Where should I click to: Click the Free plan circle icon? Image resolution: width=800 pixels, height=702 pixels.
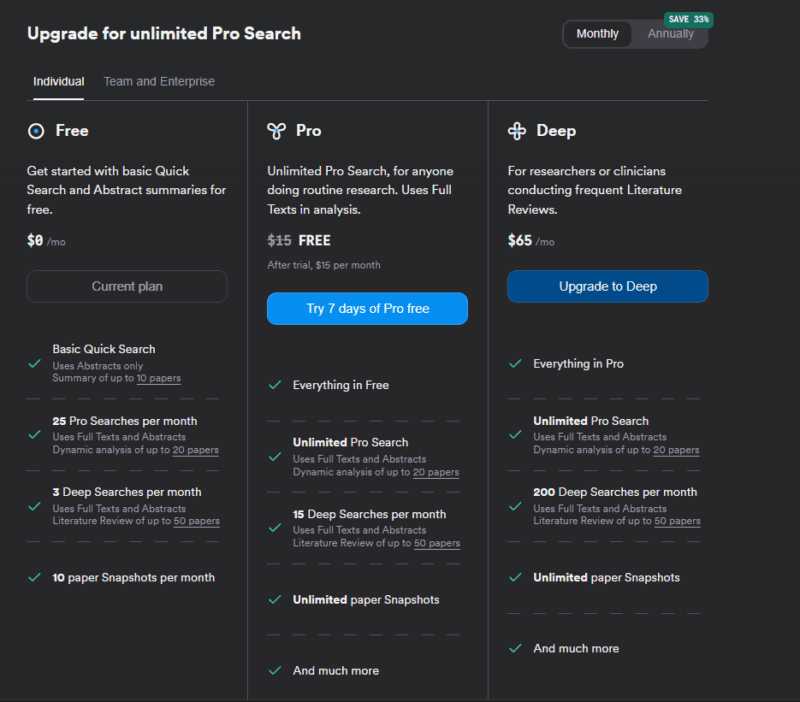pyautogui.click(x=34, y=130)
